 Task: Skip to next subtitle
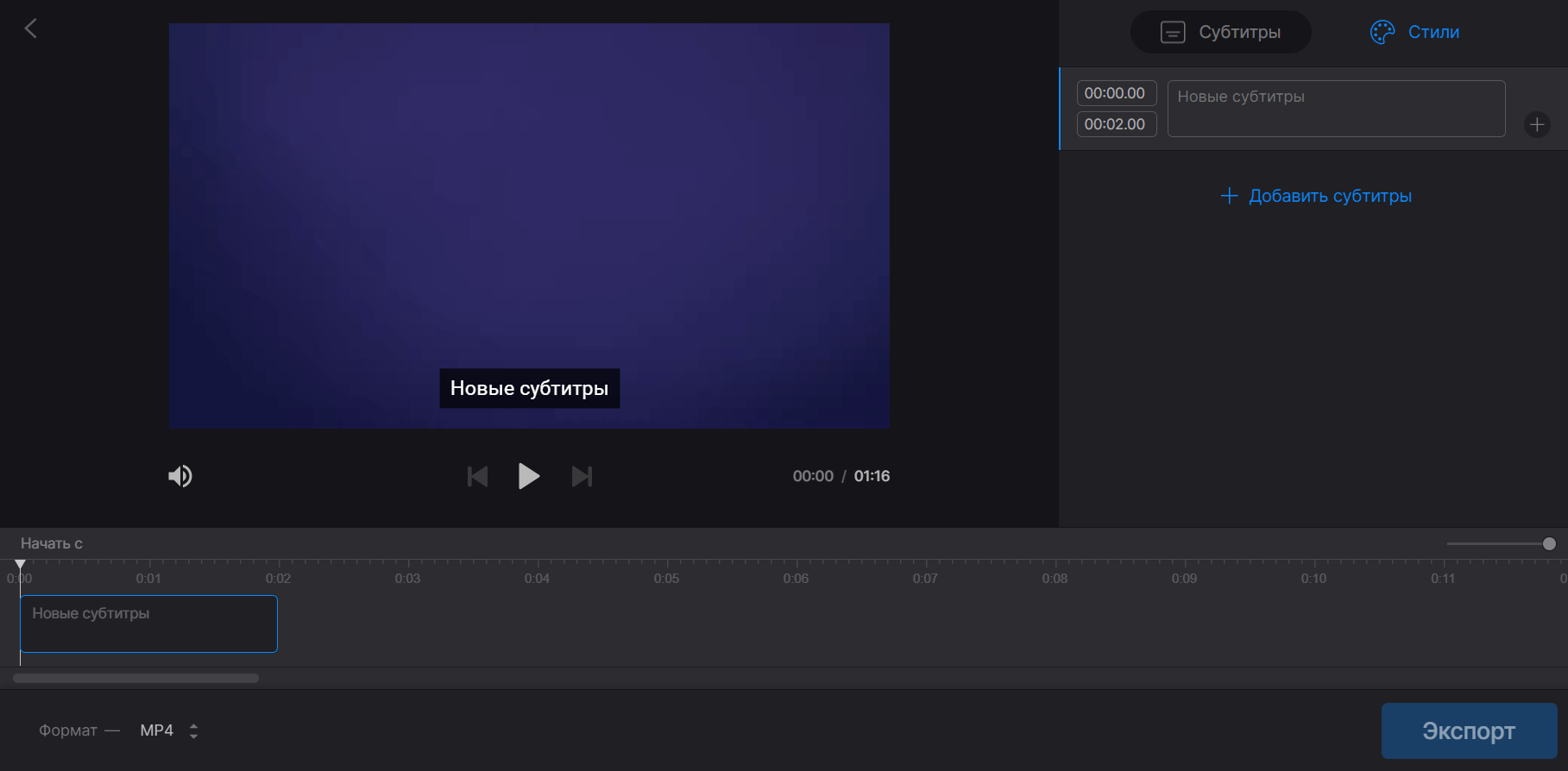pyautogui.click(x=582, y=476)
